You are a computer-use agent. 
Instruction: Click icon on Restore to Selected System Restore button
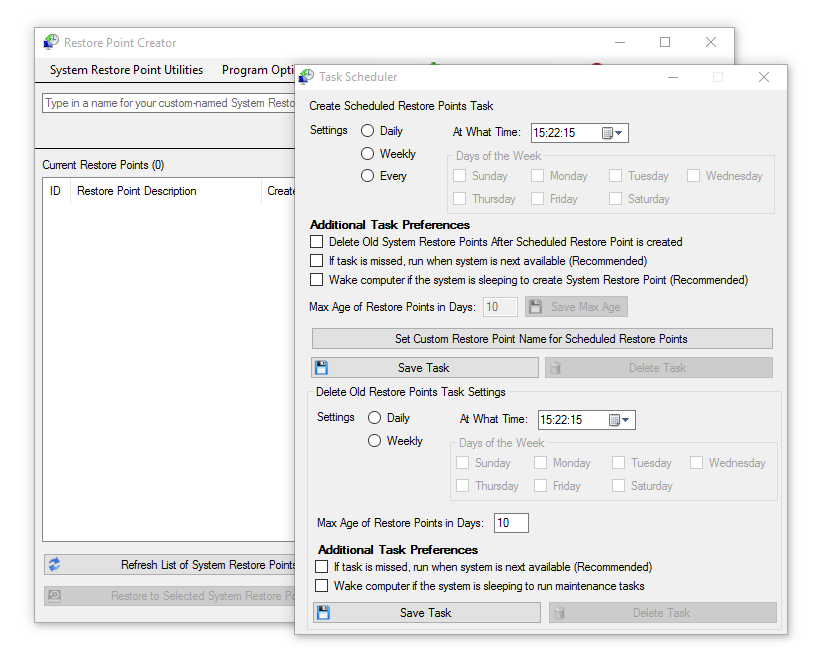55,596
